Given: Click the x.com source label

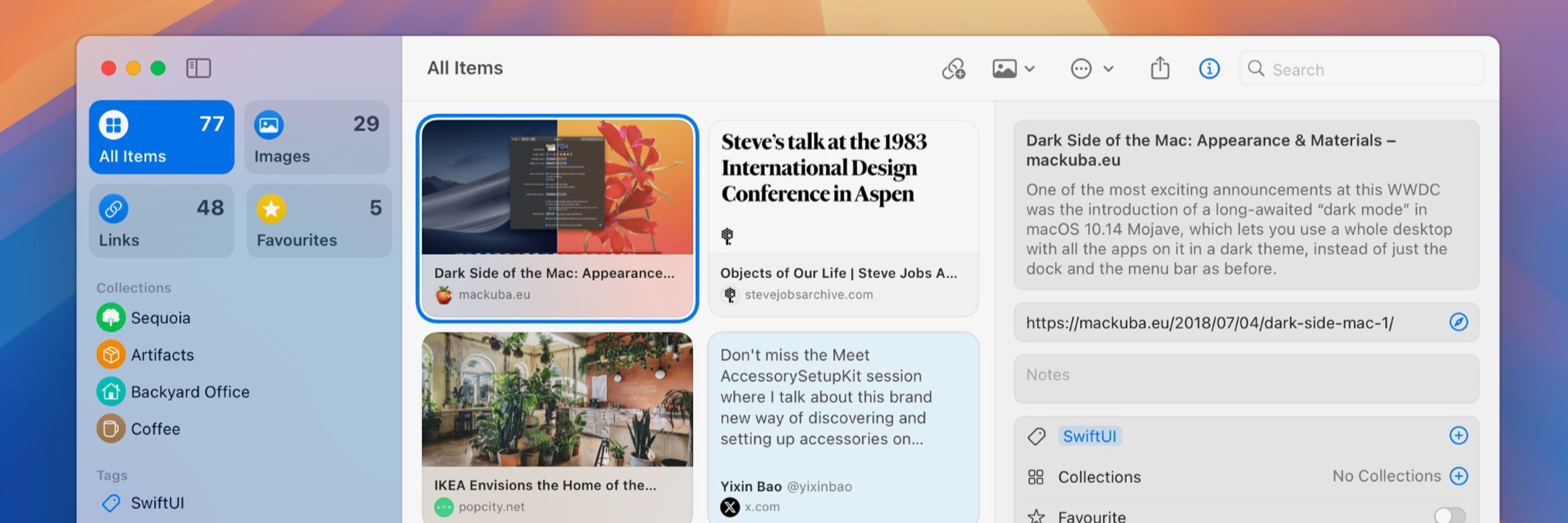Looking at the screenshot, I should (x=762, y=507).
